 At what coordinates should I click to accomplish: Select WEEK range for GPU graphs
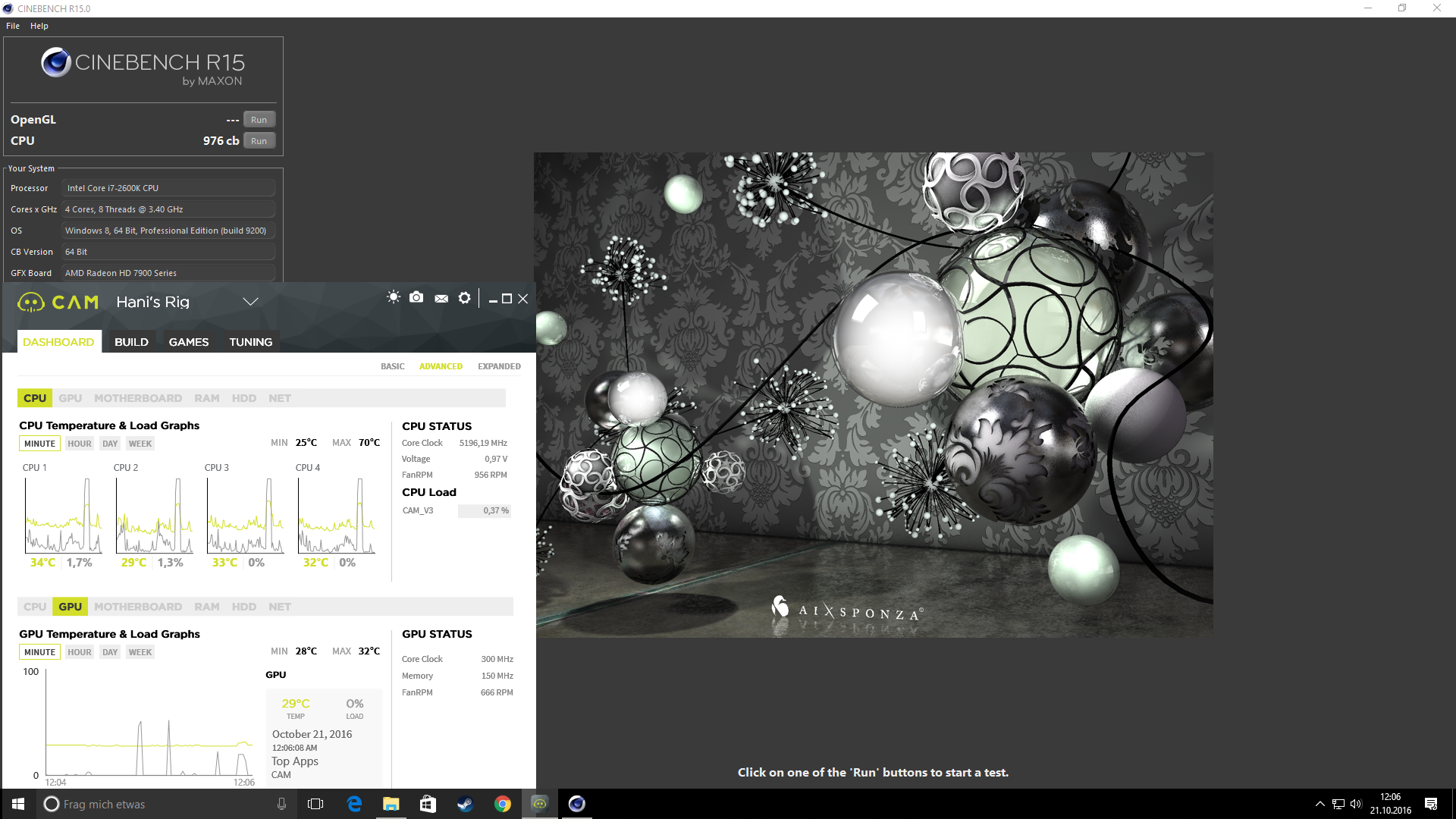[140, 652]
